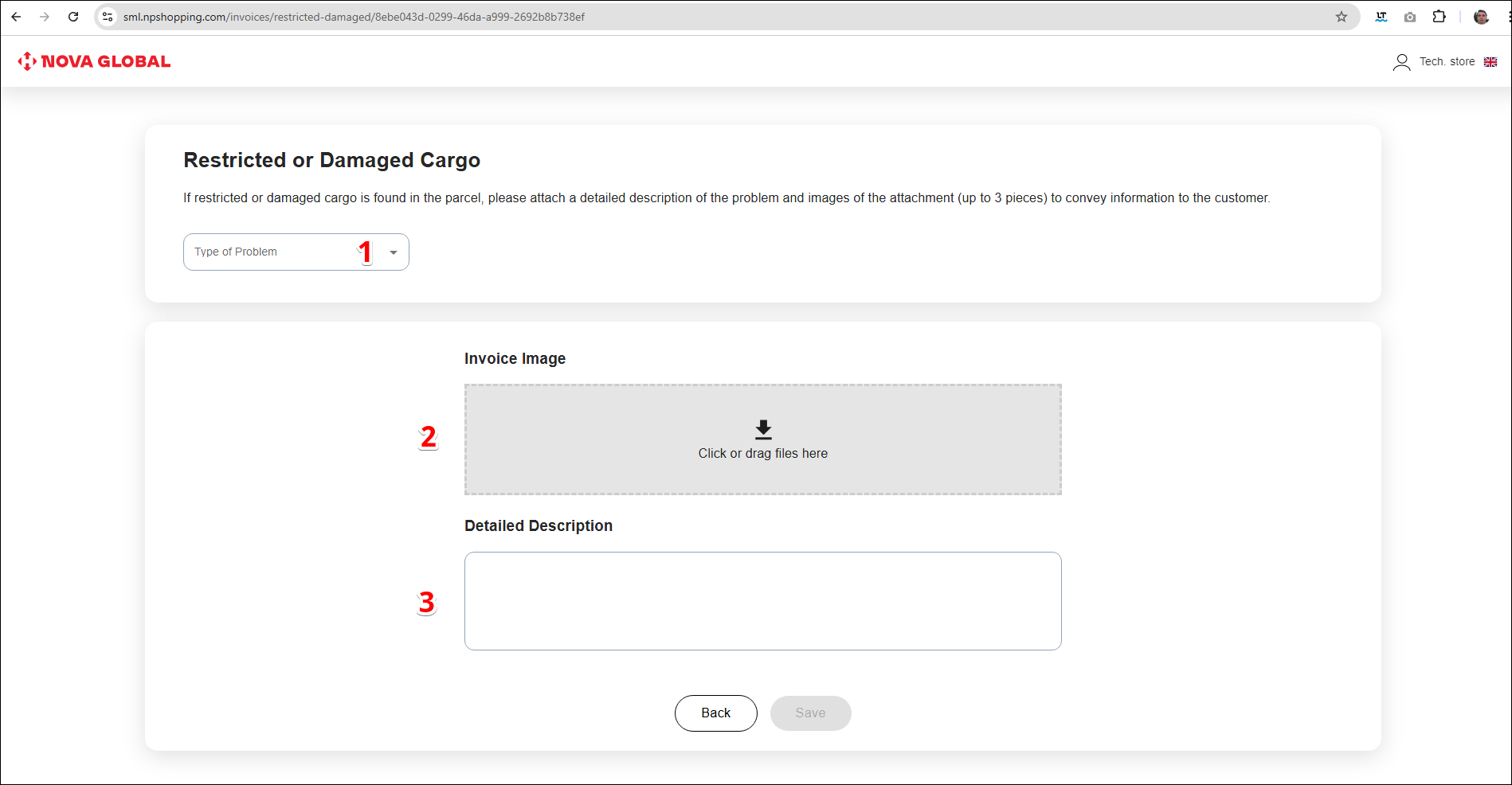The width and height of the screenshot is (1512, 785).
Task: Open the Type of Problem dropdown
Action: [279, 252]
